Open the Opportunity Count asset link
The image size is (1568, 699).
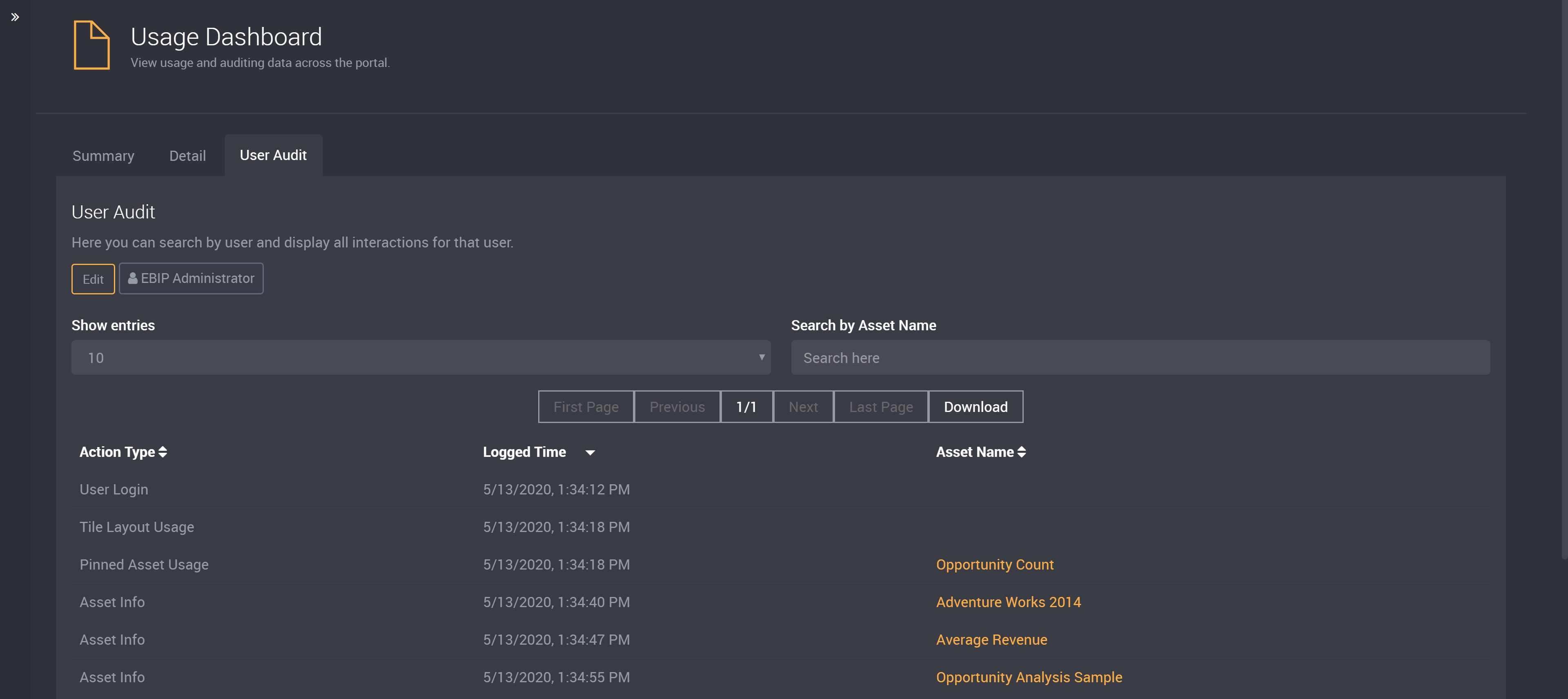point(995,564)
